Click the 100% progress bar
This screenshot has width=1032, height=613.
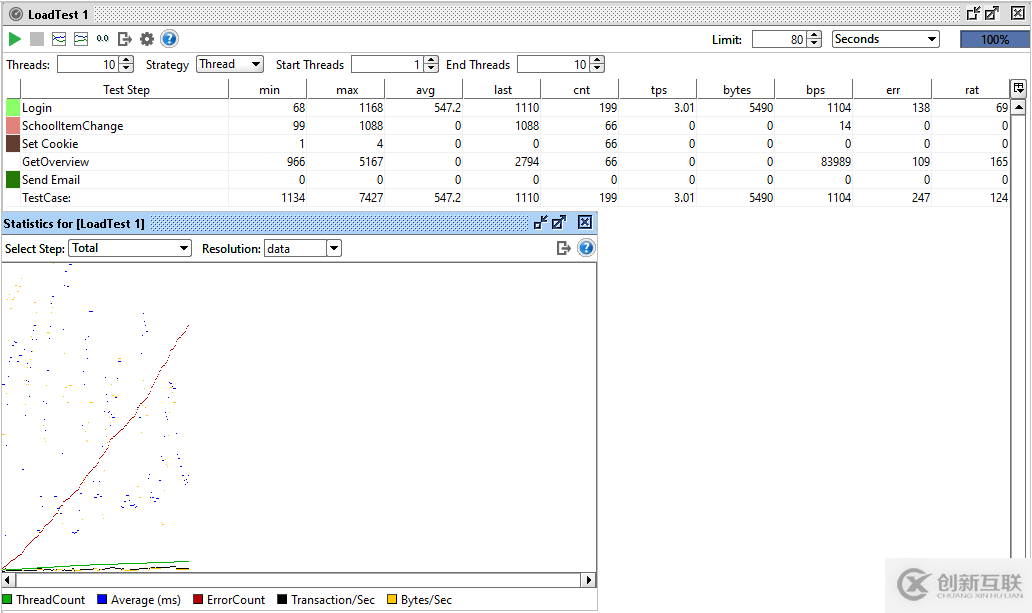click(x=994, y=39)
